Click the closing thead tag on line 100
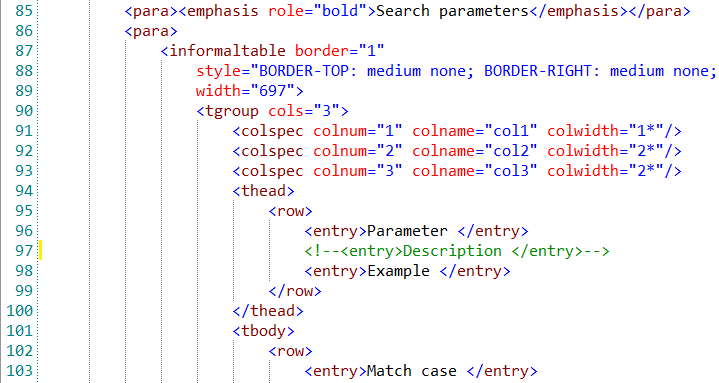 (x=268, y=311)
